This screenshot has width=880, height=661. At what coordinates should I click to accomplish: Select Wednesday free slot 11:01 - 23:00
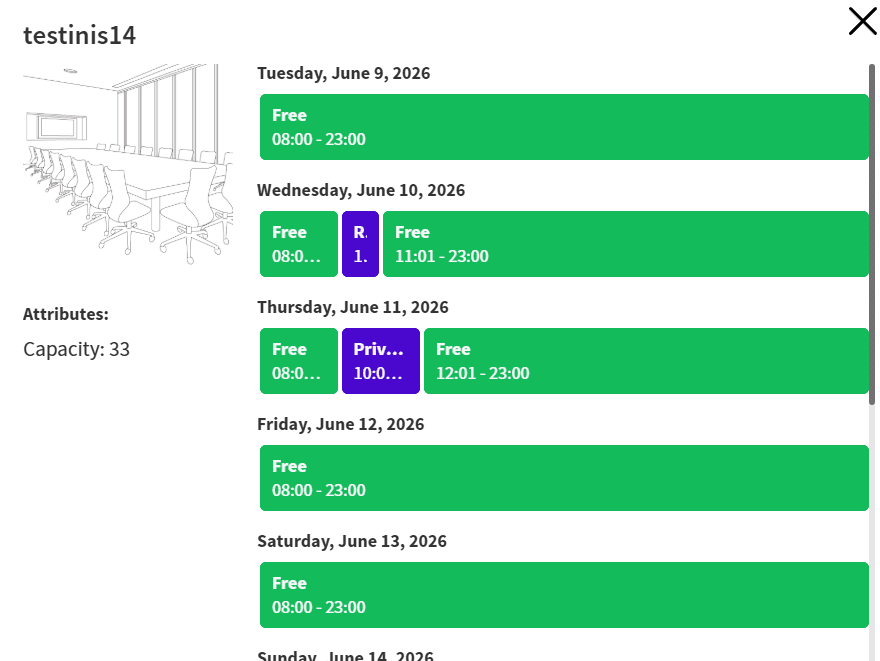click(x=626, y=244)
